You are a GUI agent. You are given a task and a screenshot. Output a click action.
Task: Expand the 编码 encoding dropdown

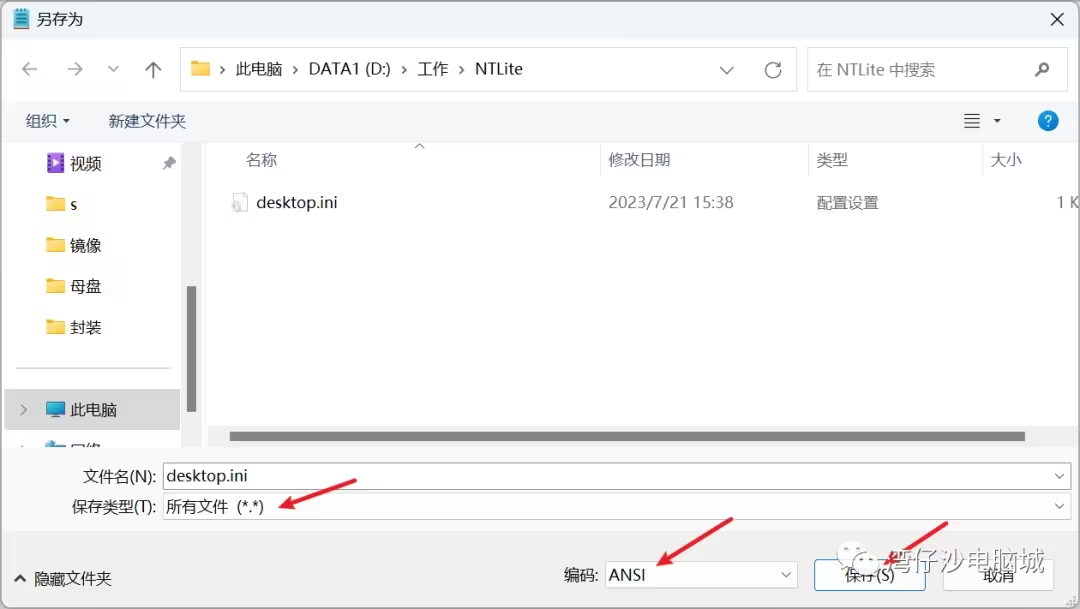coord(787,575)
